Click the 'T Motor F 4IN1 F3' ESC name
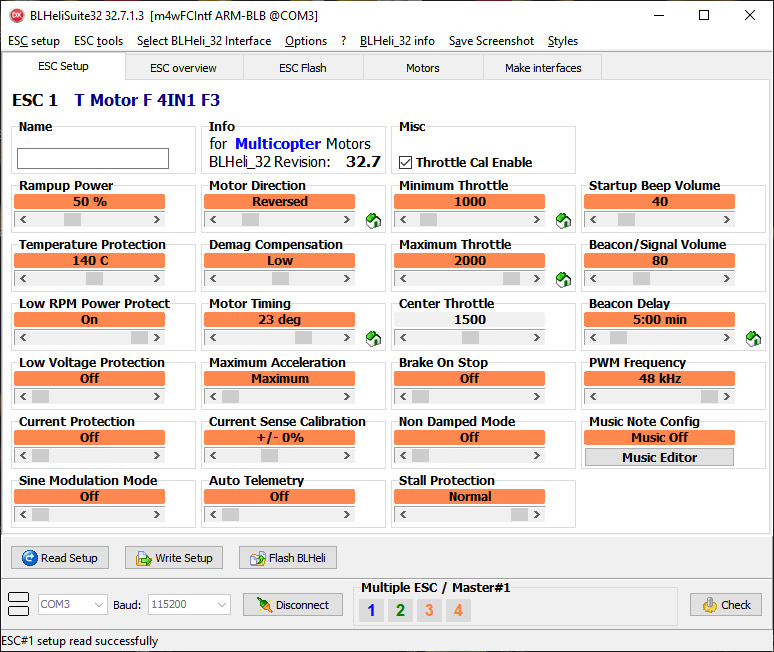 coord(147,100)
